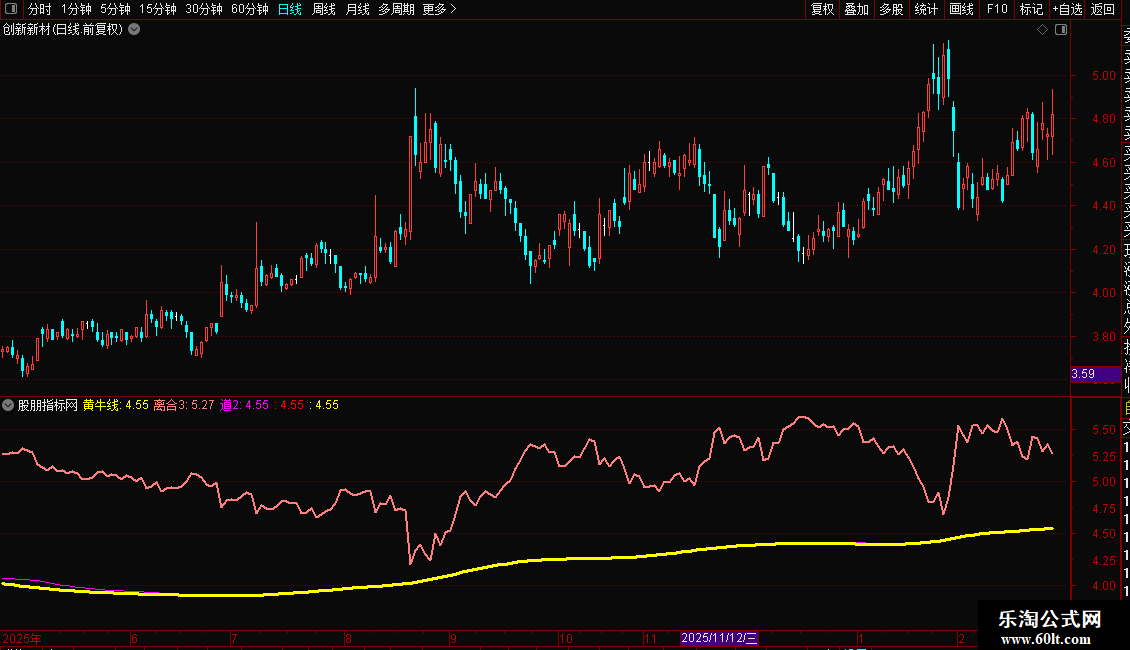Viewport: 1130px width, 650px height.
Task: Switch to 分时 intraday view
Action: (40, 9)
